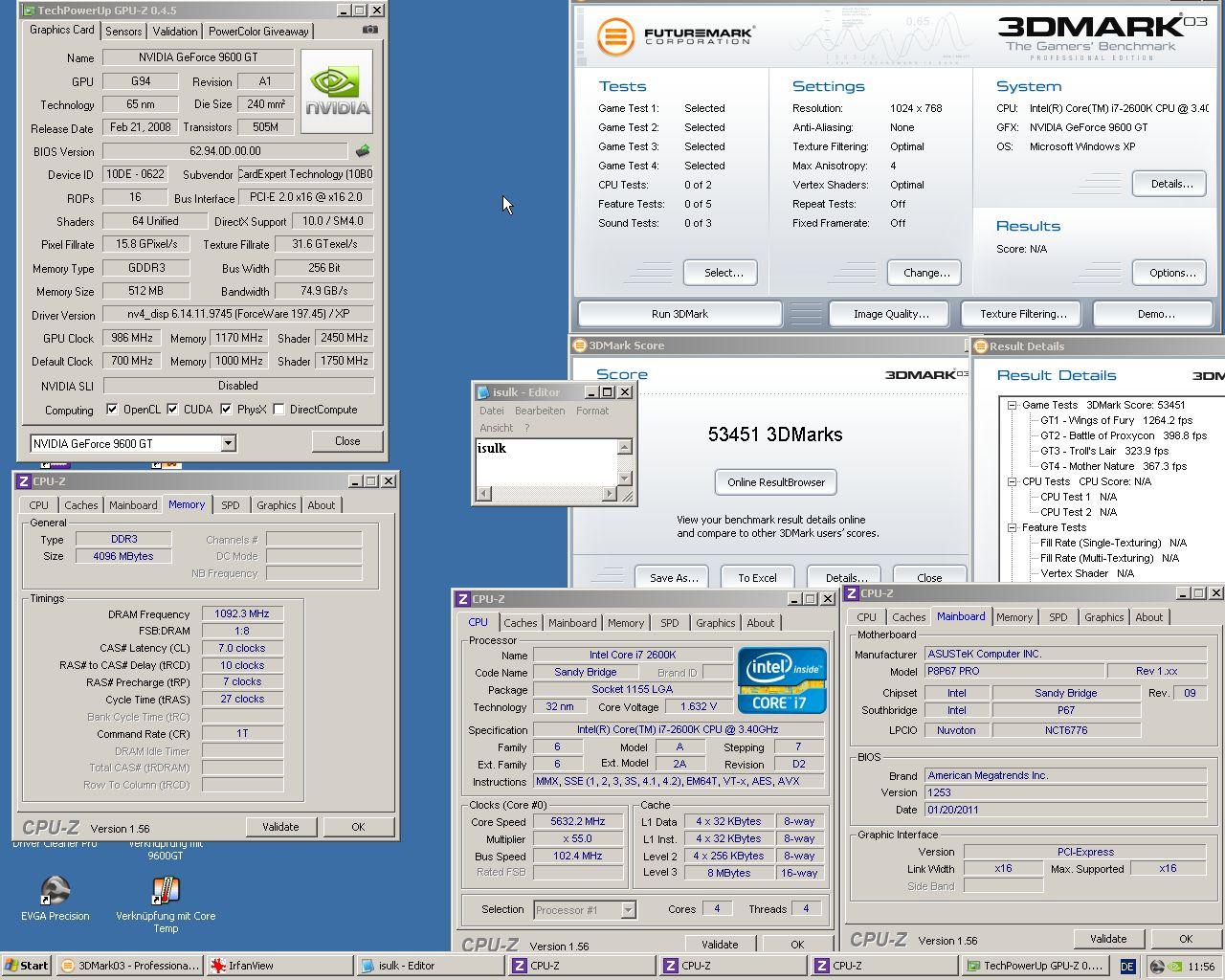The width and height of the screenshot is (1225, 980).
Task: Select GT4 - Mother Nature result
Action: 1113,466
